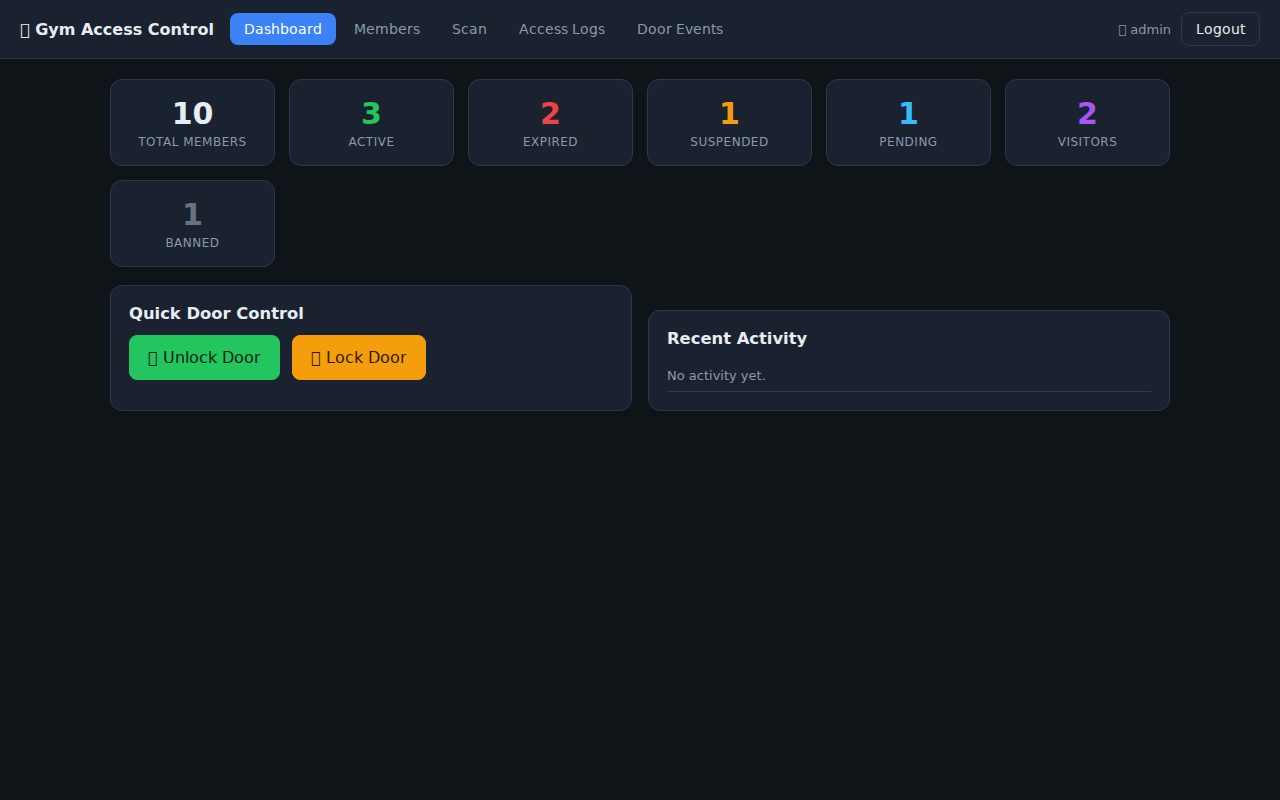
Task: Switch to Door Events
Action: 680,29
